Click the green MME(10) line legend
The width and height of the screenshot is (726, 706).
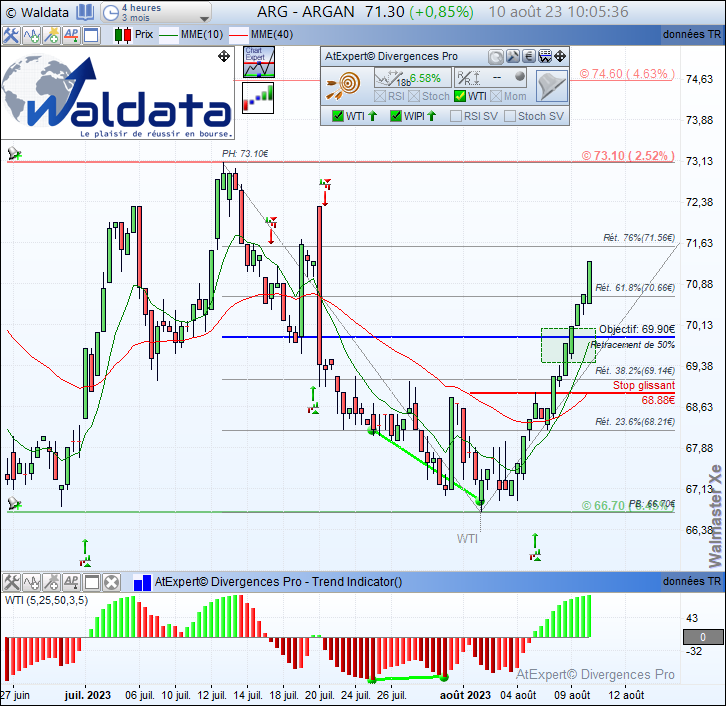pos(191,35)
